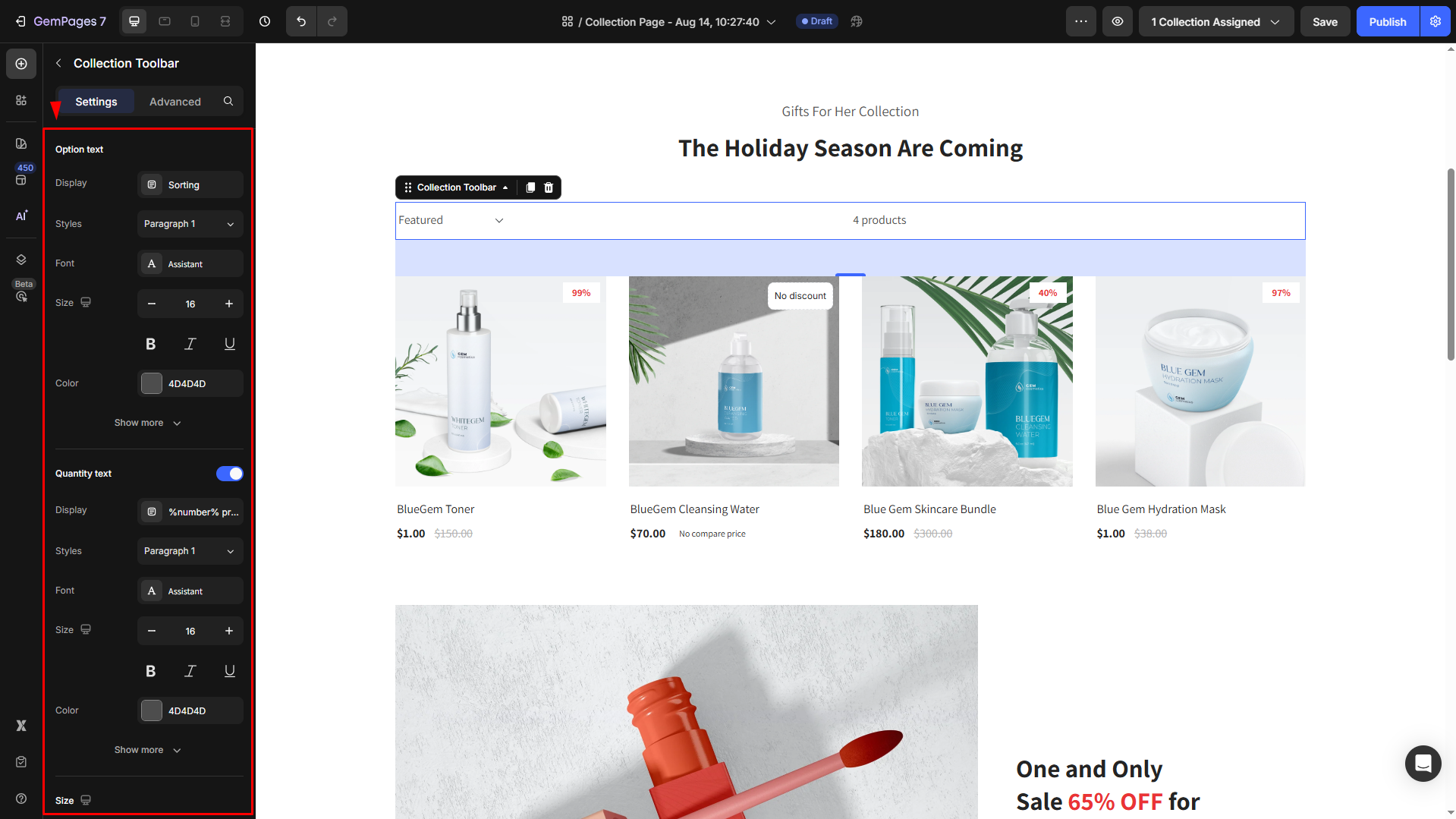Open the AI assistant sidebar icon
The image size is (1456, 819).
tap(21, 216)
